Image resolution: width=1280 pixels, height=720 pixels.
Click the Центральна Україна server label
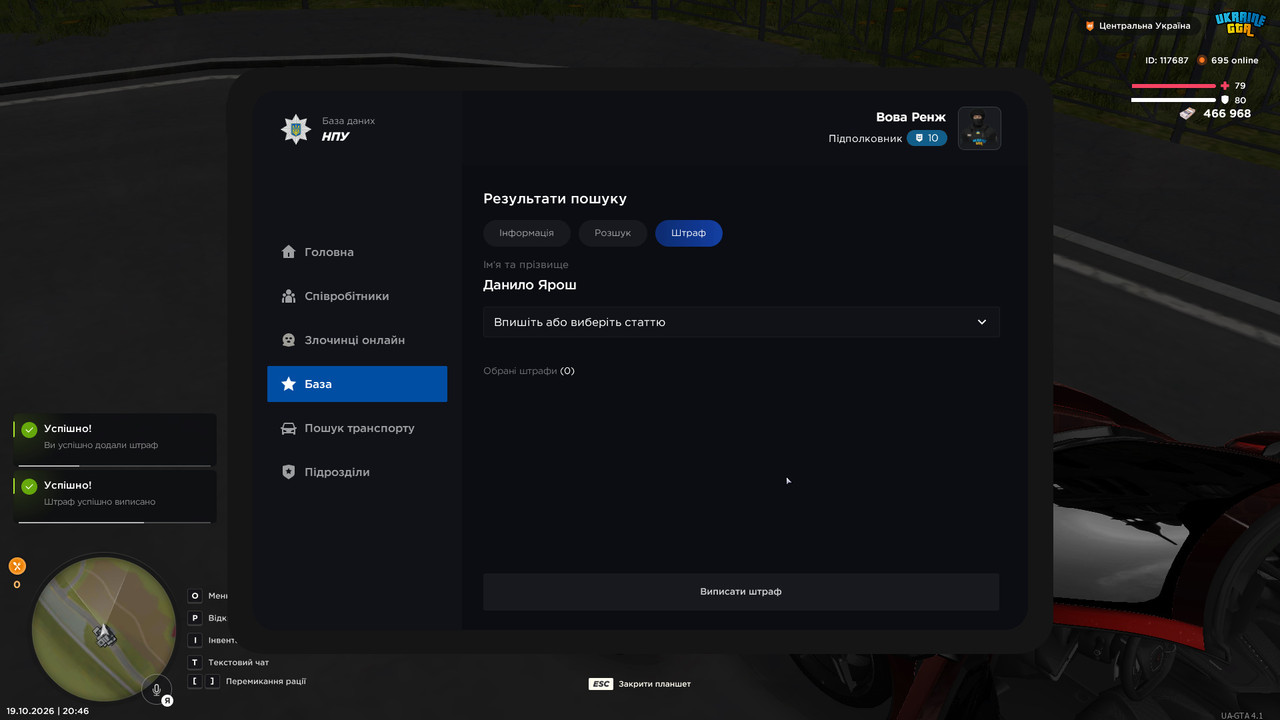point(1138,26)
